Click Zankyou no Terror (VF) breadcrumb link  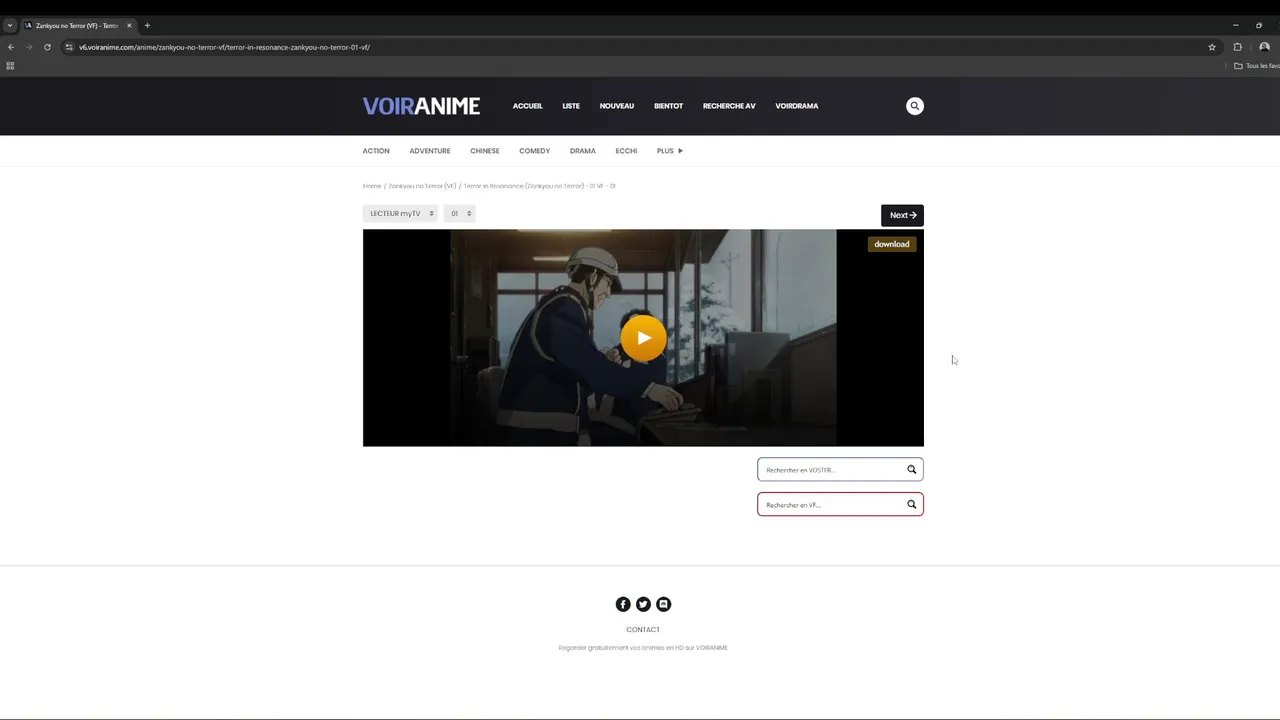(422, 186)
